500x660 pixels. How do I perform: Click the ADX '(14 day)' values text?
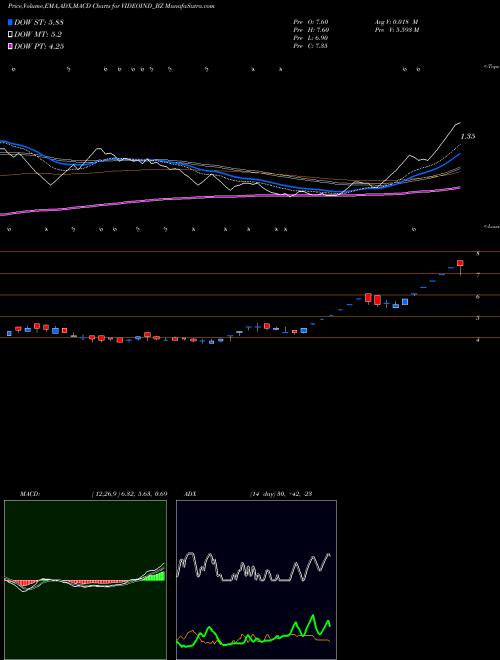click(280, 494)
